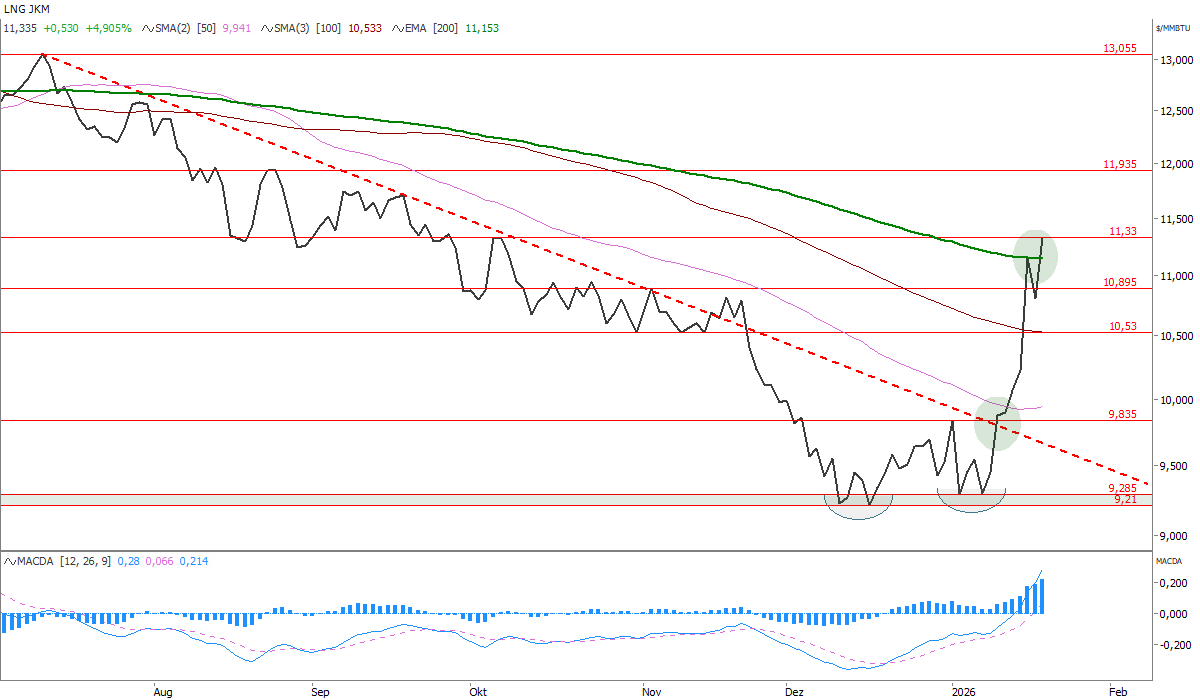The height and width of the screenshot is (700, 1200).
Task: Click the 2026 label on time axis
Action: [963, 691]
